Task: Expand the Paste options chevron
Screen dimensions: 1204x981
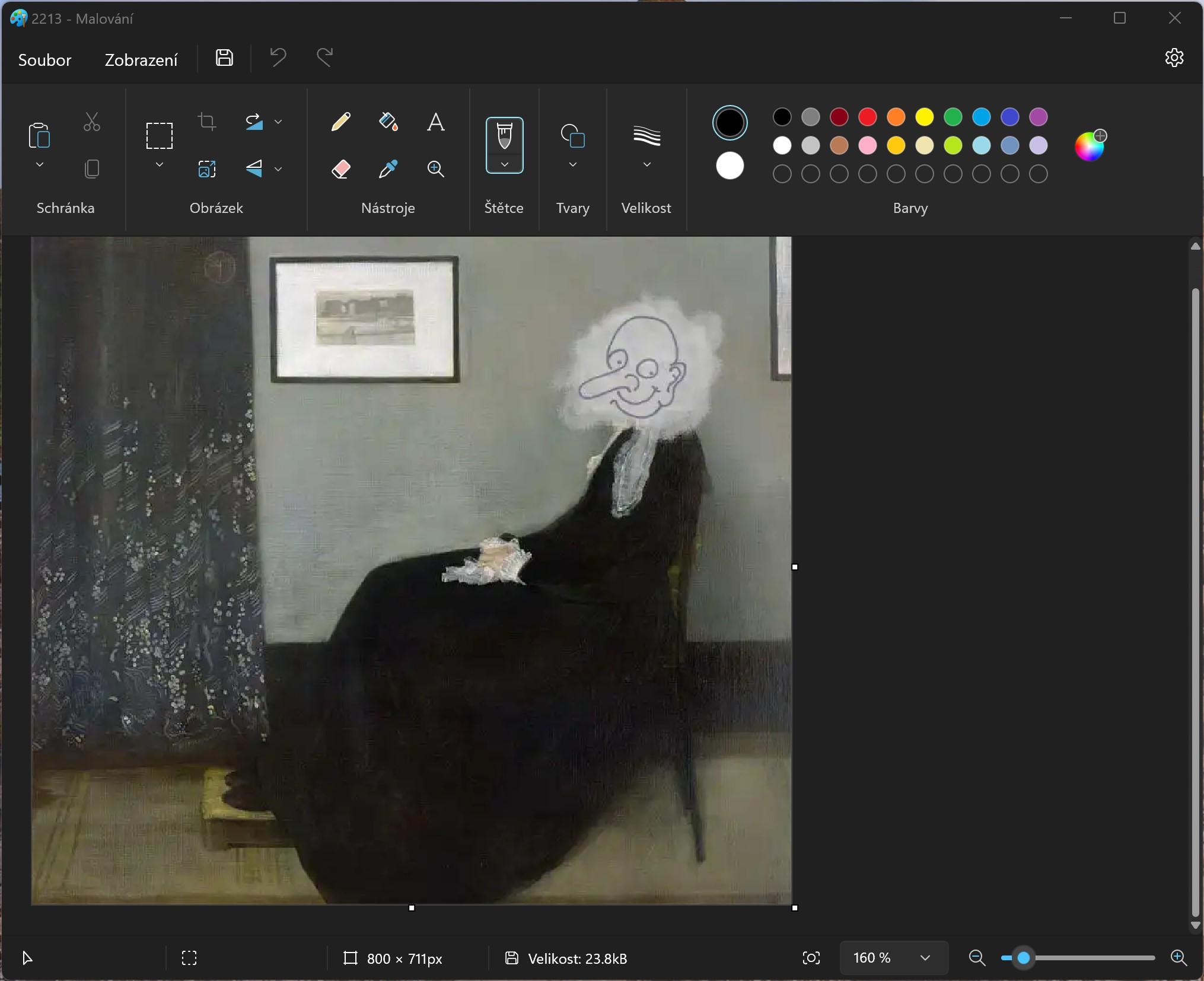Action: 40,164
